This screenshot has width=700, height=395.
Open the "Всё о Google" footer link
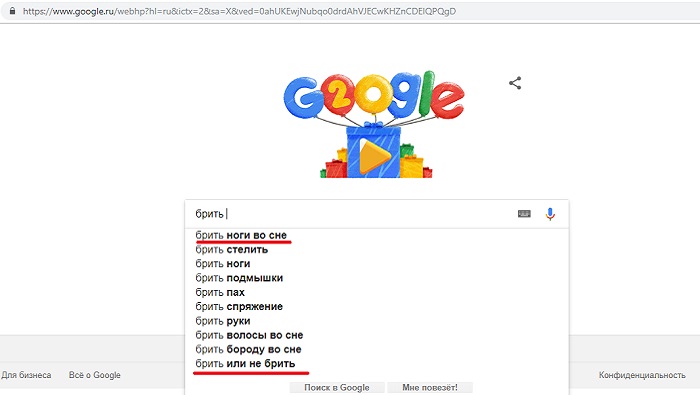[95, 375]
